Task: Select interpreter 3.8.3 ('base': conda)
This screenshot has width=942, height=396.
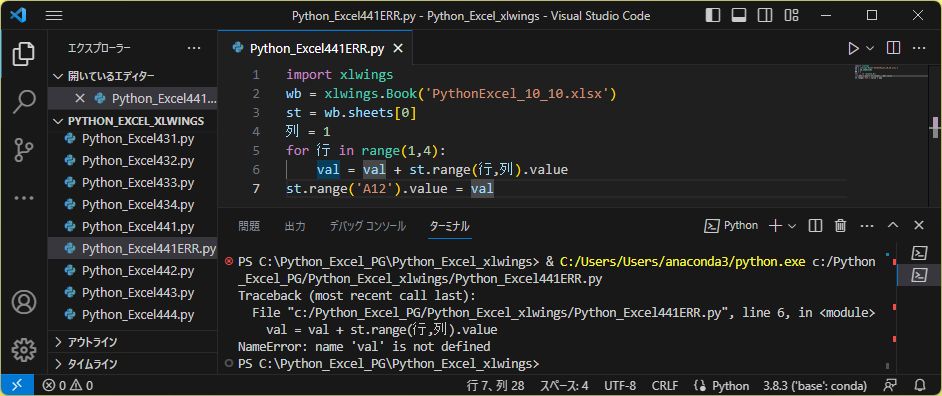Action: 815,386
